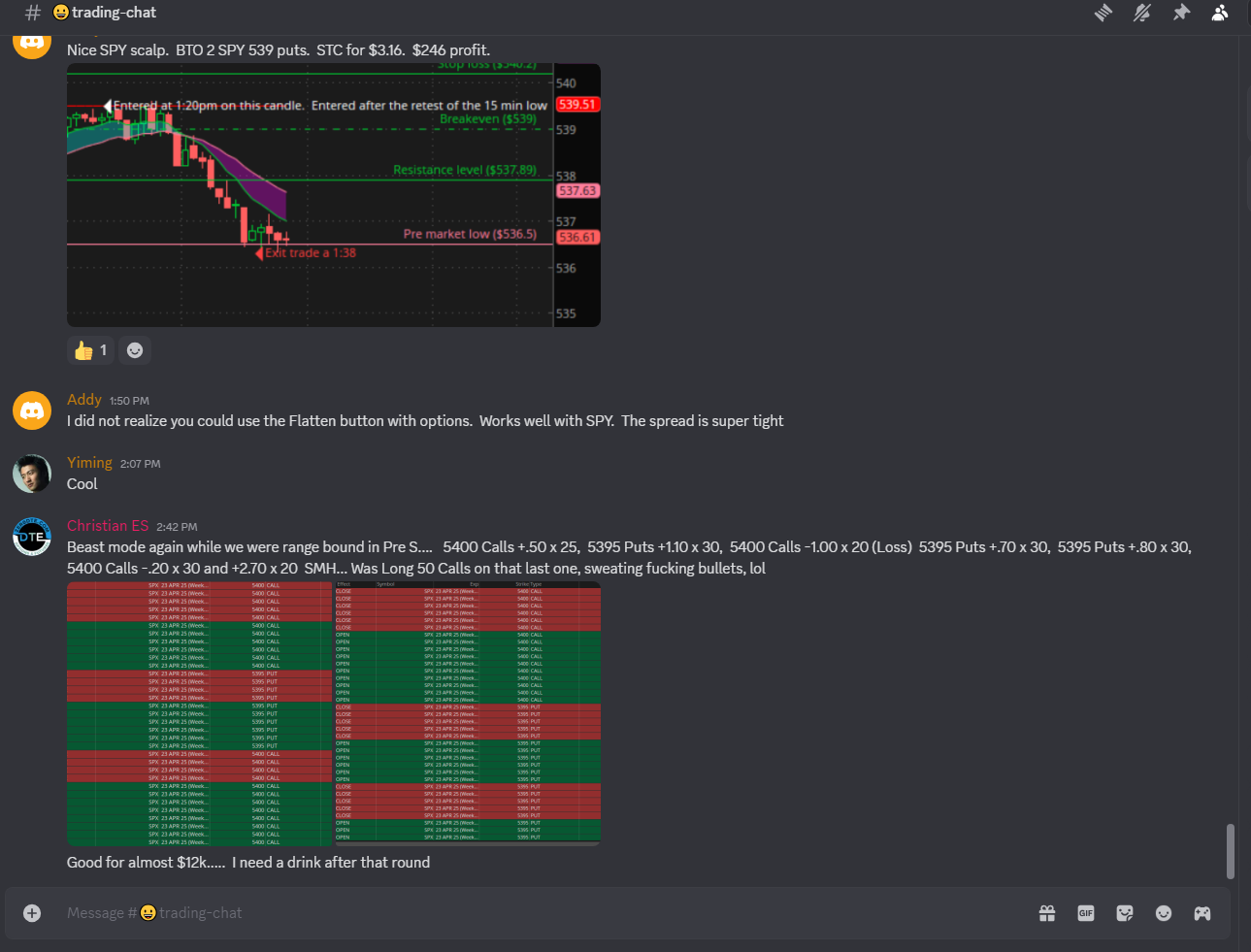Click "Beast mode again" message text

tap(629, 558)
